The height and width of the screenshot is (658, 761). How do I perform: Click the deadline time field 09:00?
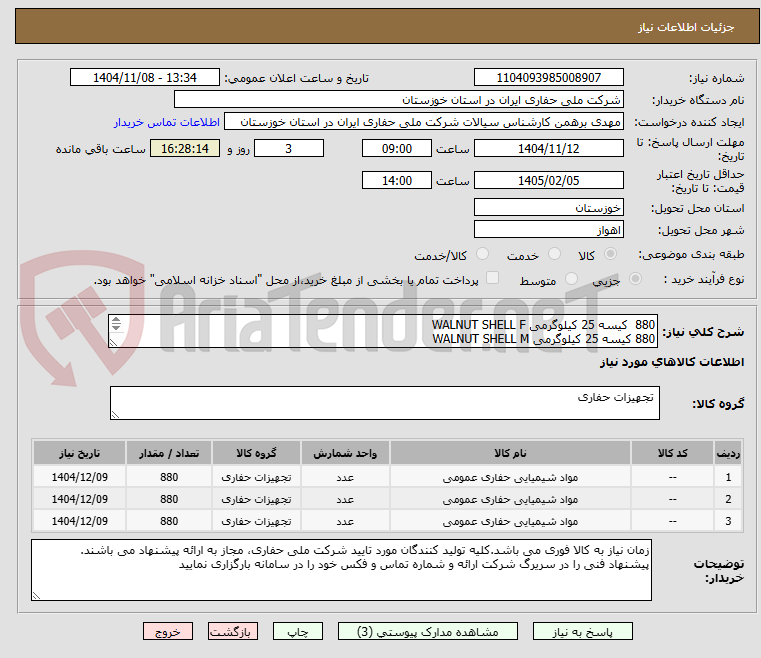(x=397, y=148)
